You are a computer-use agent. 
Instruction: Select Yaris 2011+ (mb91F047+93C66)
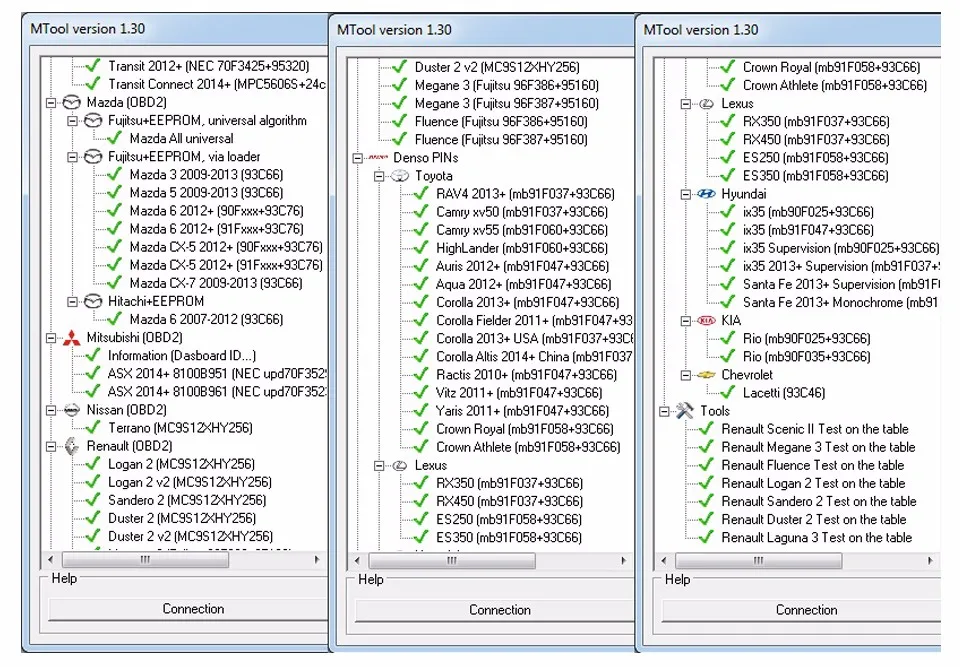pyautogui.click(x=522, y=410)
